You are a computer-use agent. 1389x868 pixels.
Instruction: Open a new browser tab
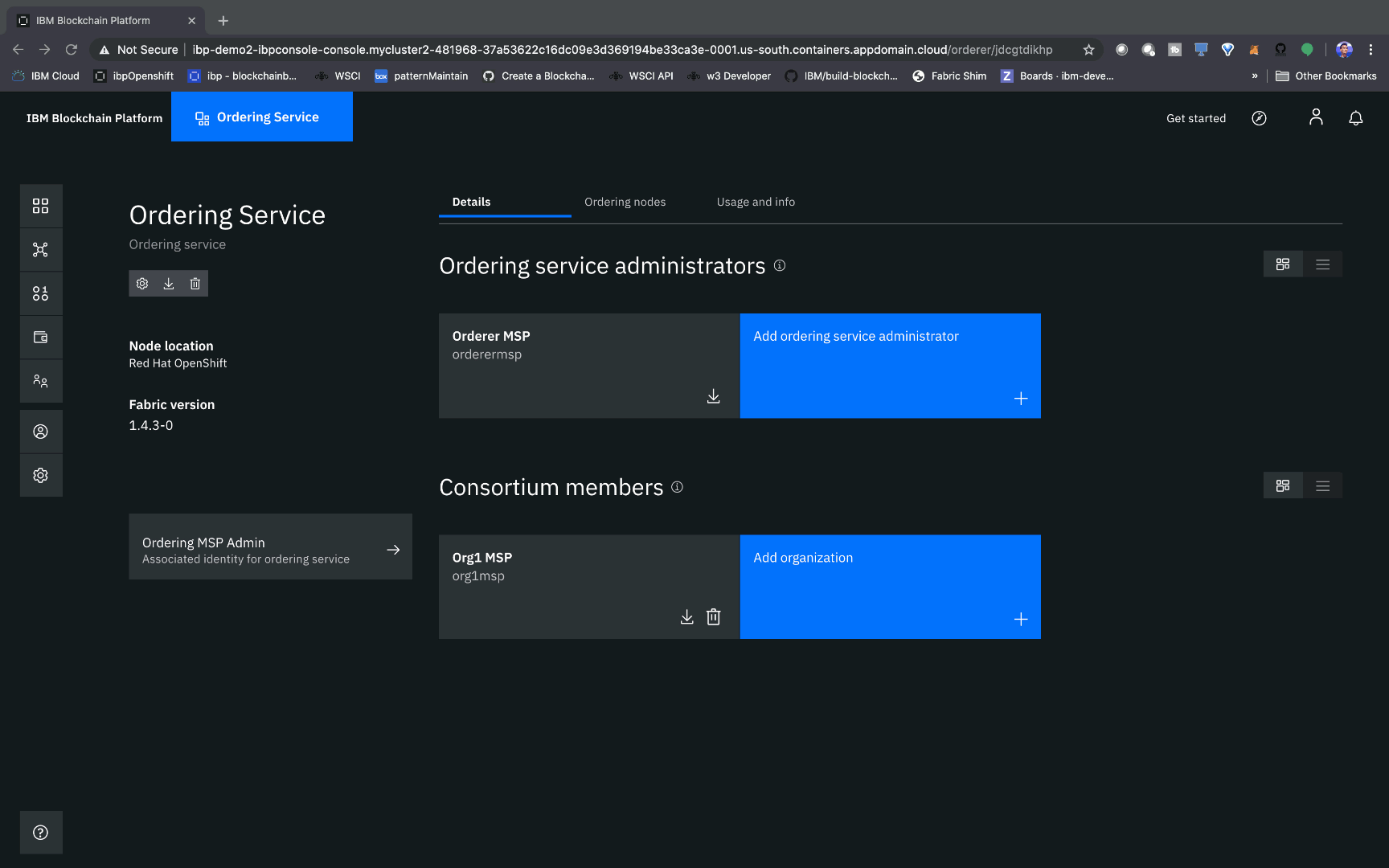pos(223,21)
